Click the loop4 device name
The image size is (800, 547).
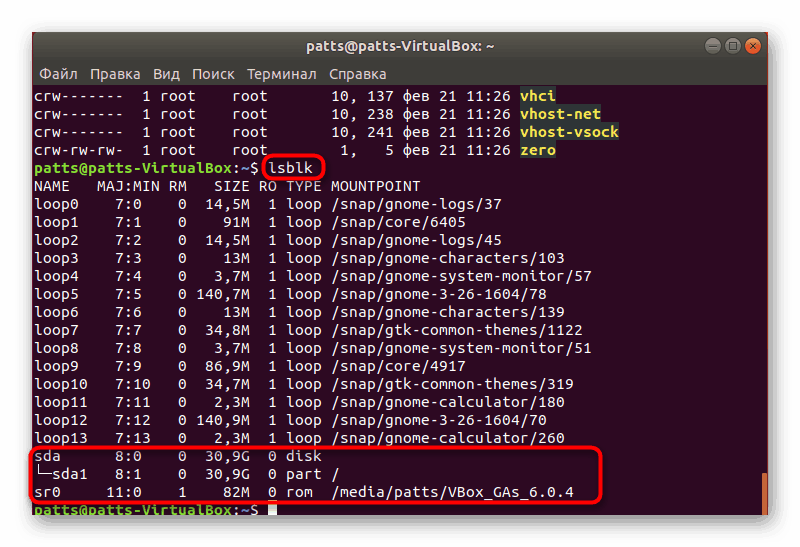pyautogui.click(x=56, y=276)
